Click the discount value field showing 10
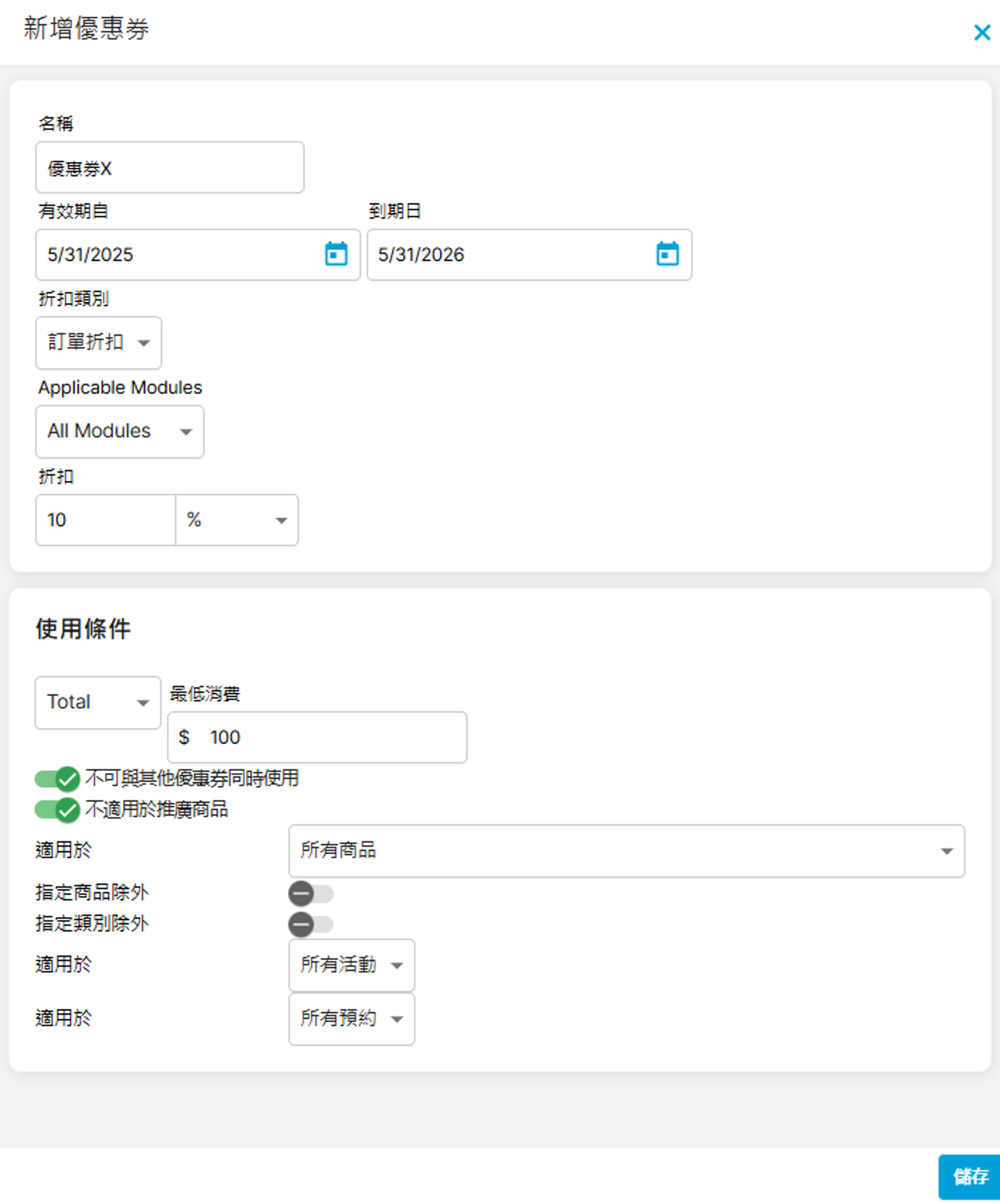The image size is (1000, 1204). pos(105,520)
